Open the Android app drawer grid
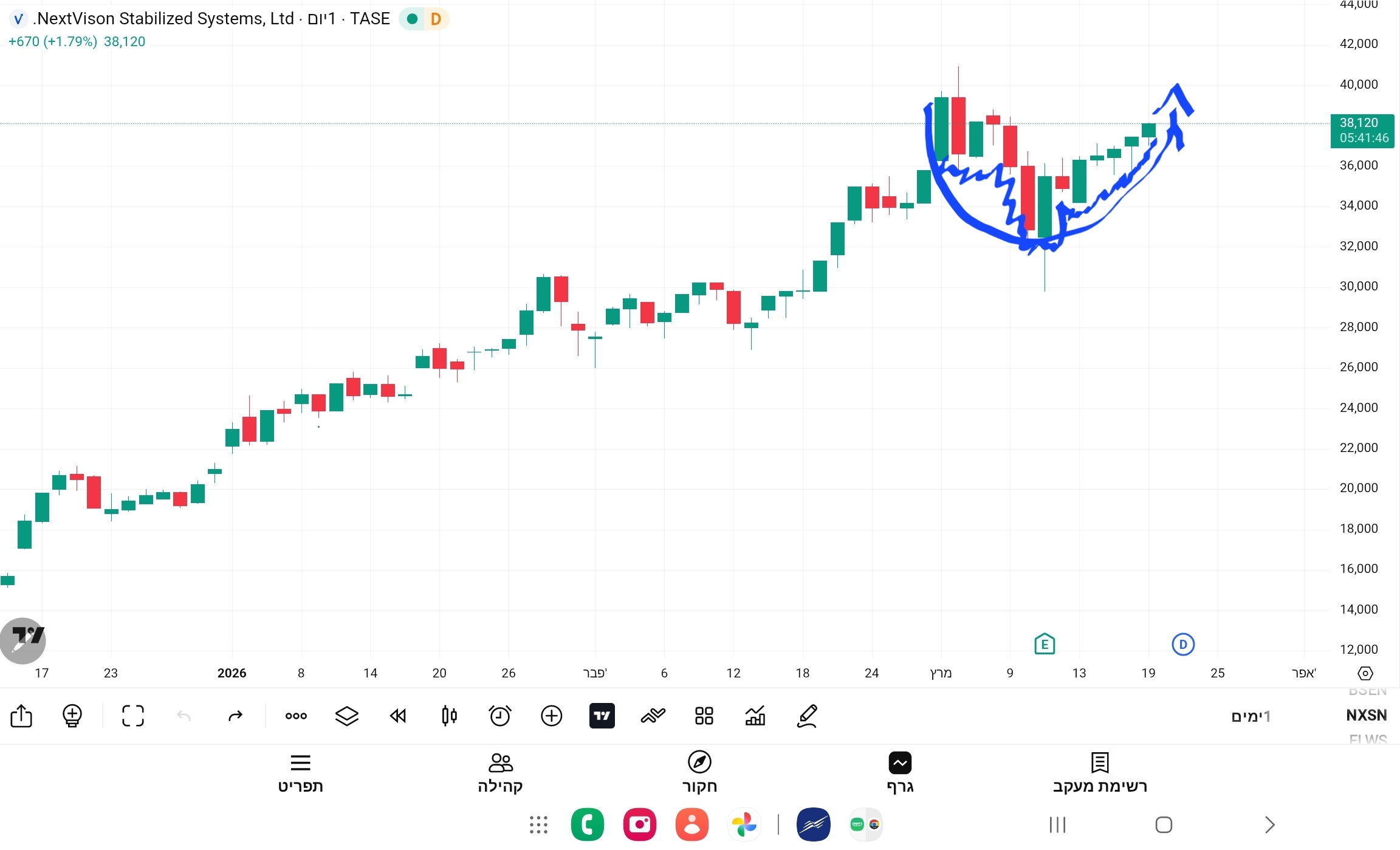The height and width of the screenshot is (850, 1400). [x=538, y=824]
